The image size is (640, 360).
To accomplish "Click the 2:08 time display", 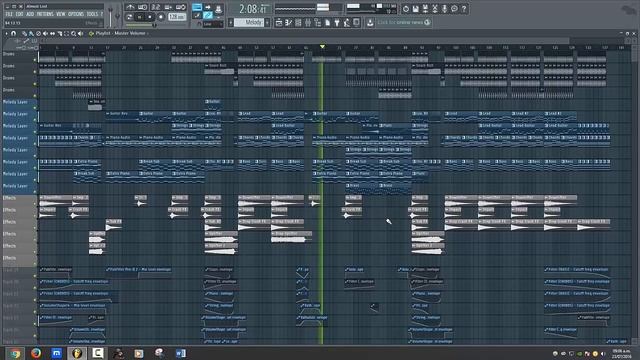I will tap(253, 9).
